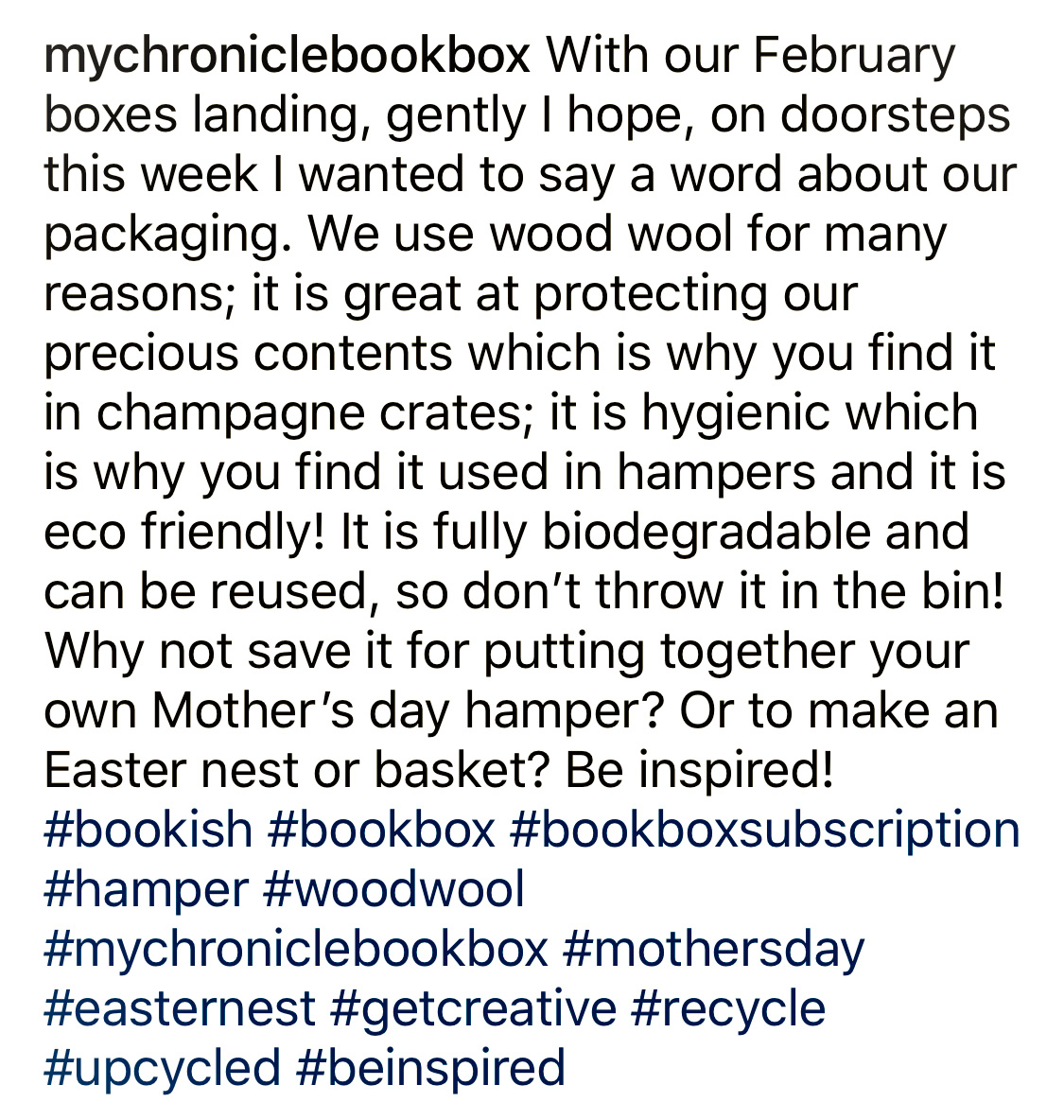1064x1120 pixels.
Task: Tap the #easternest hashtag
Action: 180,1008
